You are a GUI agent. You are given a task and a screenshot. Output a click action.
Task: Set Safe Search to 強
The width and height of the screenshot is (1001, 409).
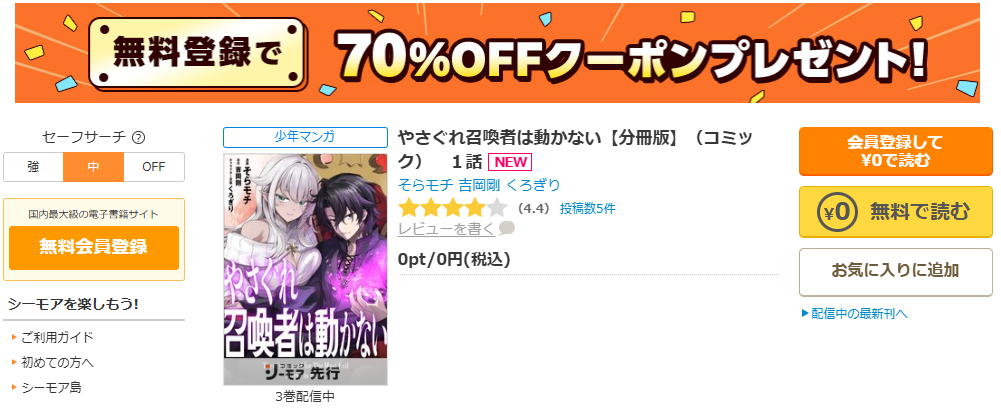point(33,167)
